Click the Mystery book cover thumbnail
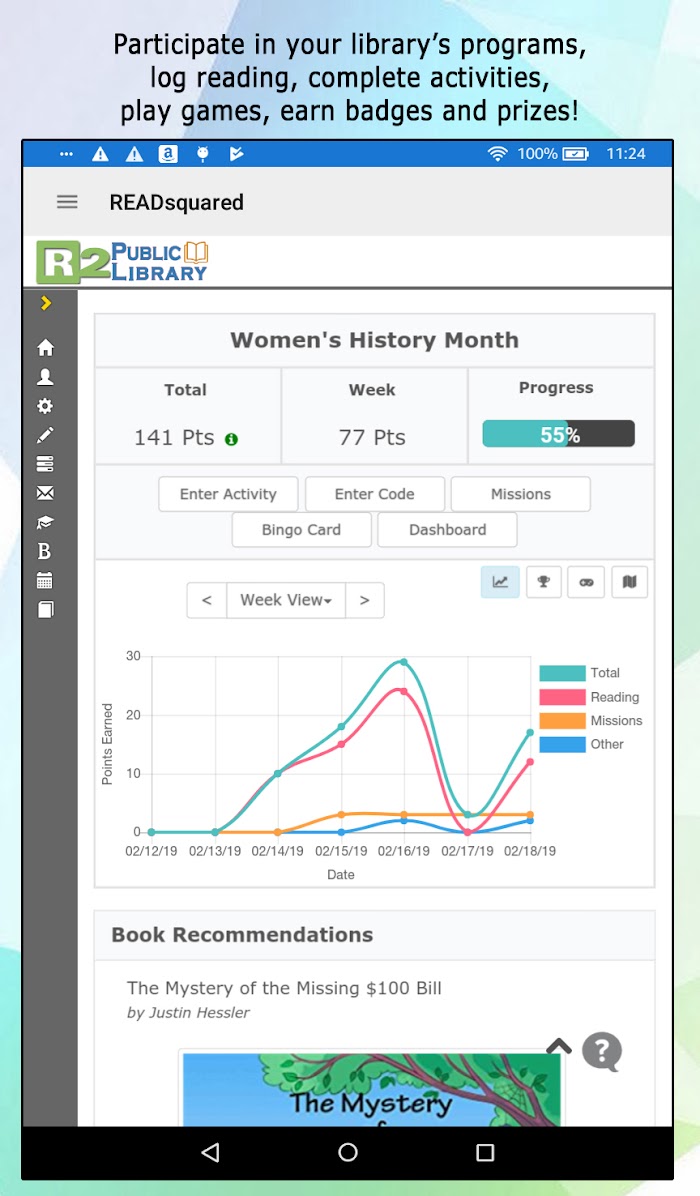 371,1089
